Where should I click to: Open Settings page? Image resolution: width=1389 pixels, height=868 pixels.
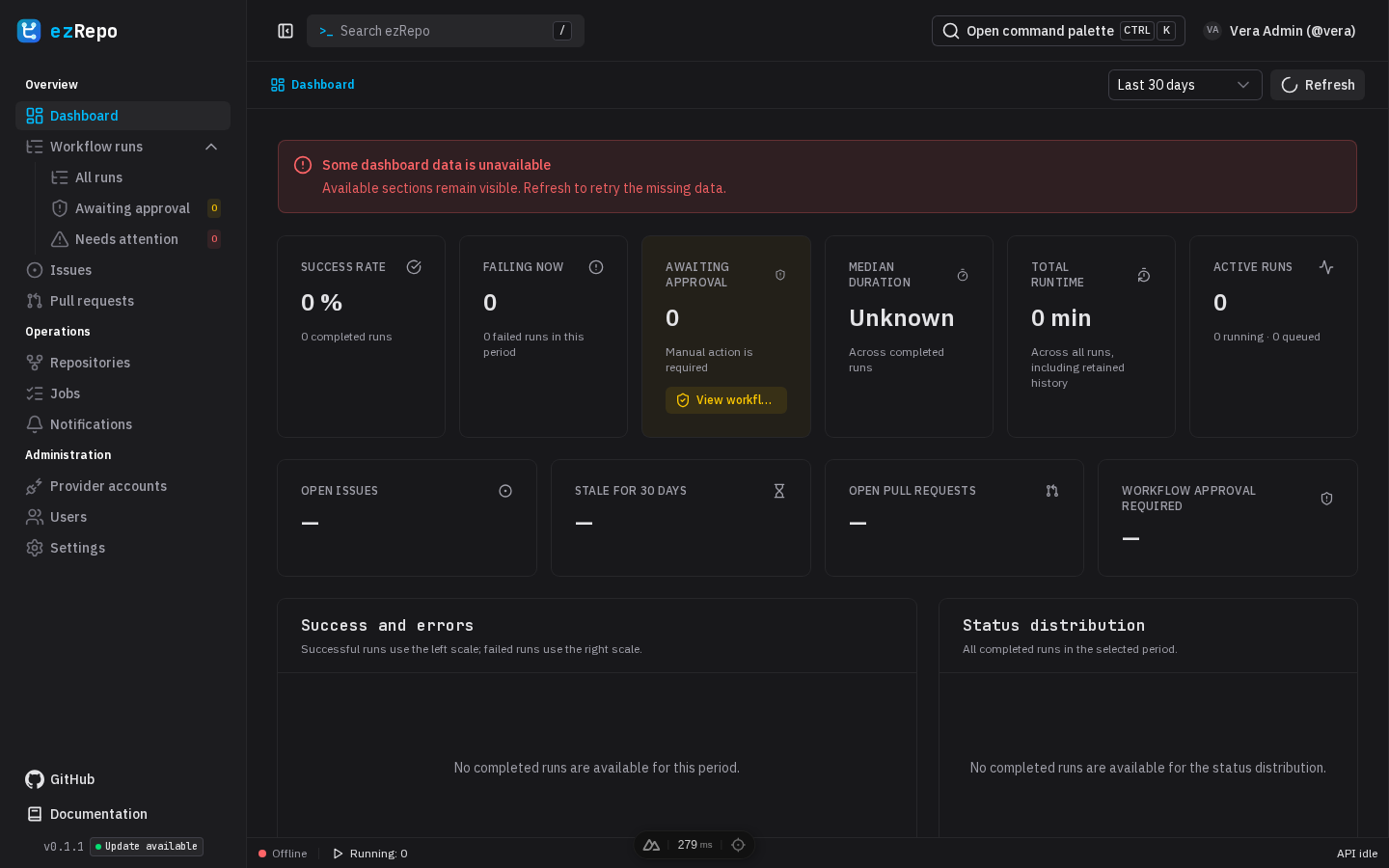123,548
